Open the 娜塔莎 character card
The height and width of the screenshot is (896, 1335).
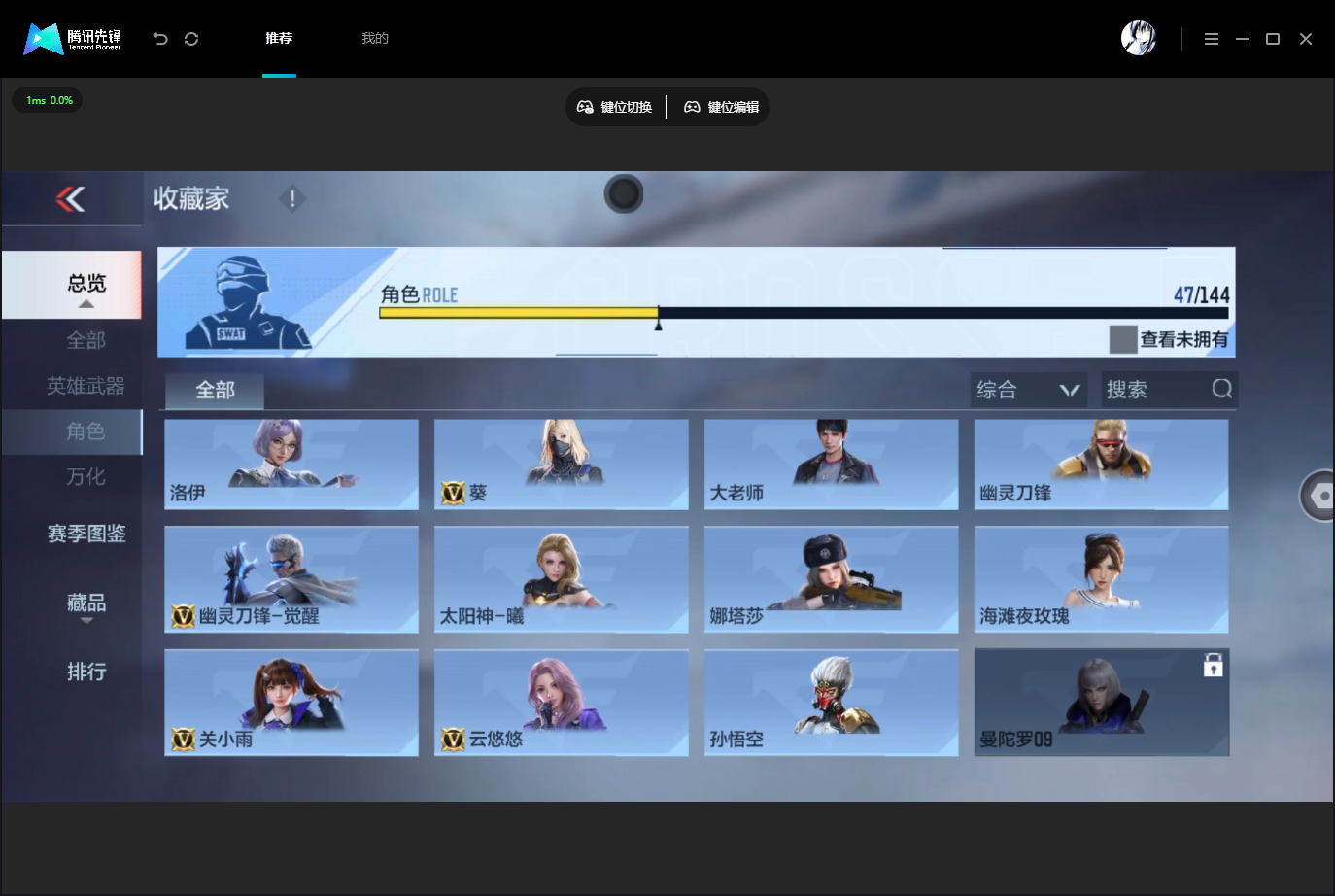pyautogui.click(x=832, y=579)
